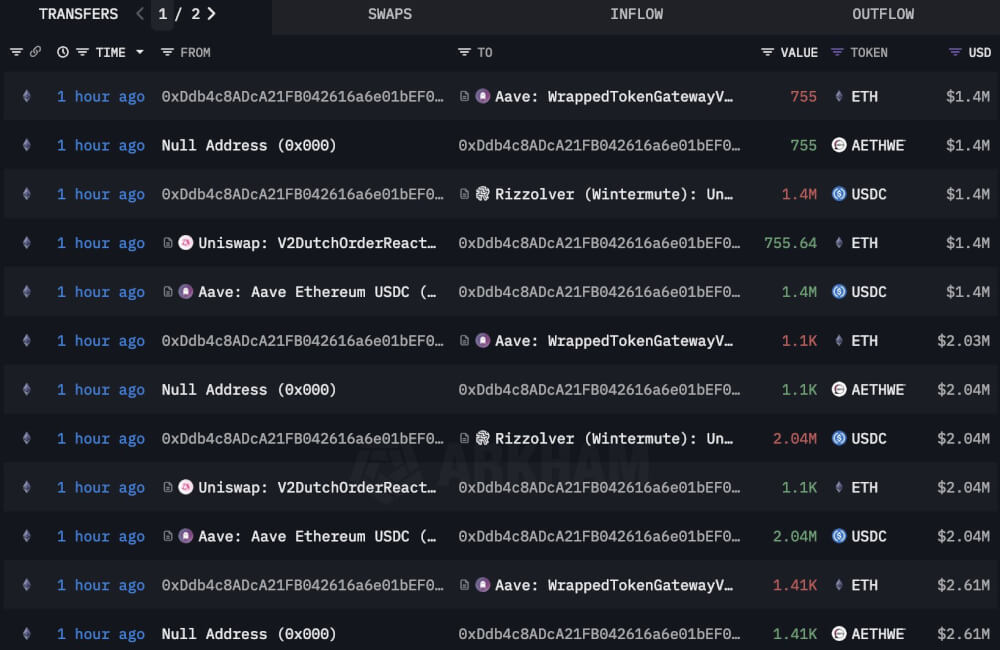Click the link chain icon in header
The width and height of the screenshot is (1000, 650).
(x=35, y=52)
